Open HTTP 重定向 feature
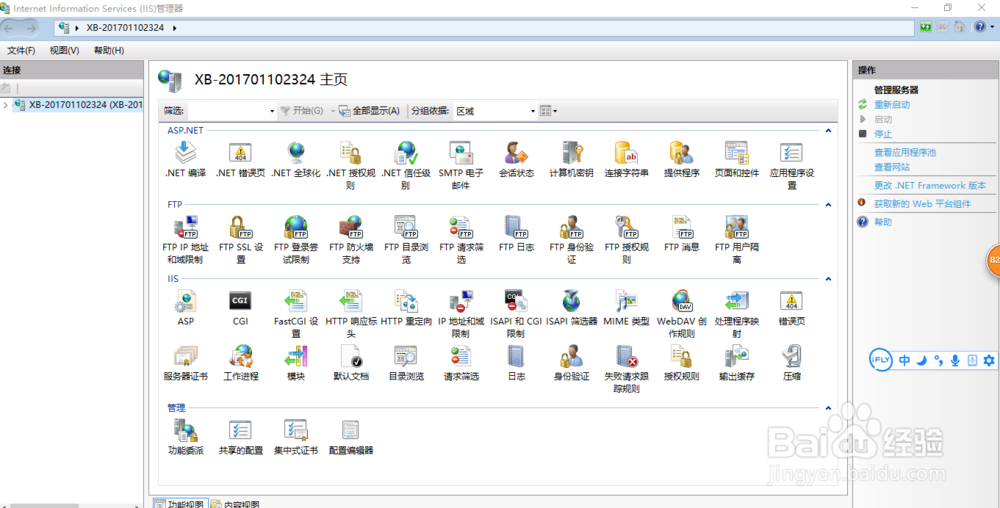Image resolution: width=1000 pixels, height=508 pixels. click(x=406, y=308)
